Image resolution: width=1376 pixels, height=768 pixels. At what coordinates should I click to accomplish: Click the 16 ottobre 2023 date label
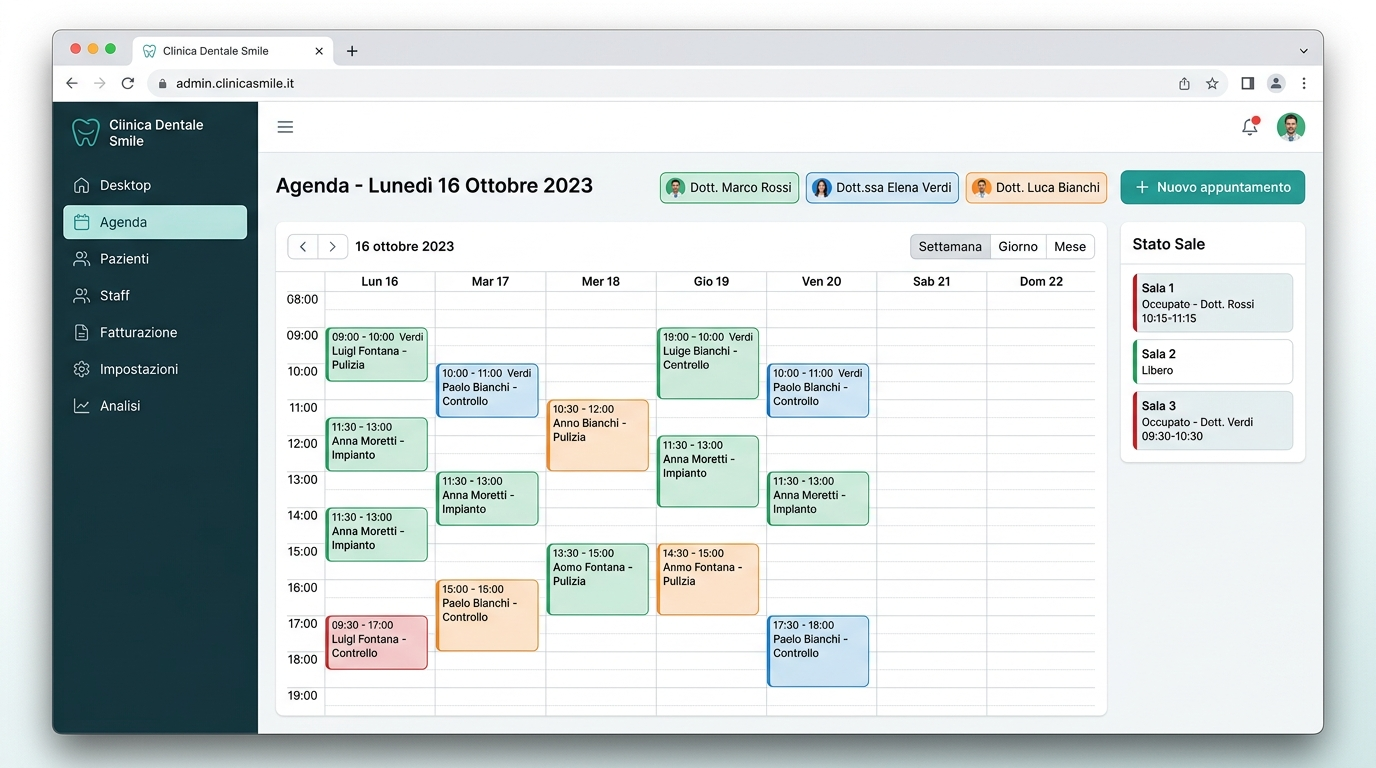pyautogui.click(x=405, y=247)
